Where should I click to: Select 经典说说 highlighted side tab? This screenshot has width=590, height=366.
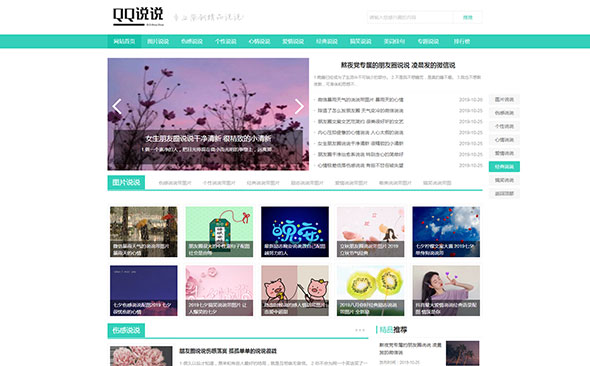coord(504,167)
